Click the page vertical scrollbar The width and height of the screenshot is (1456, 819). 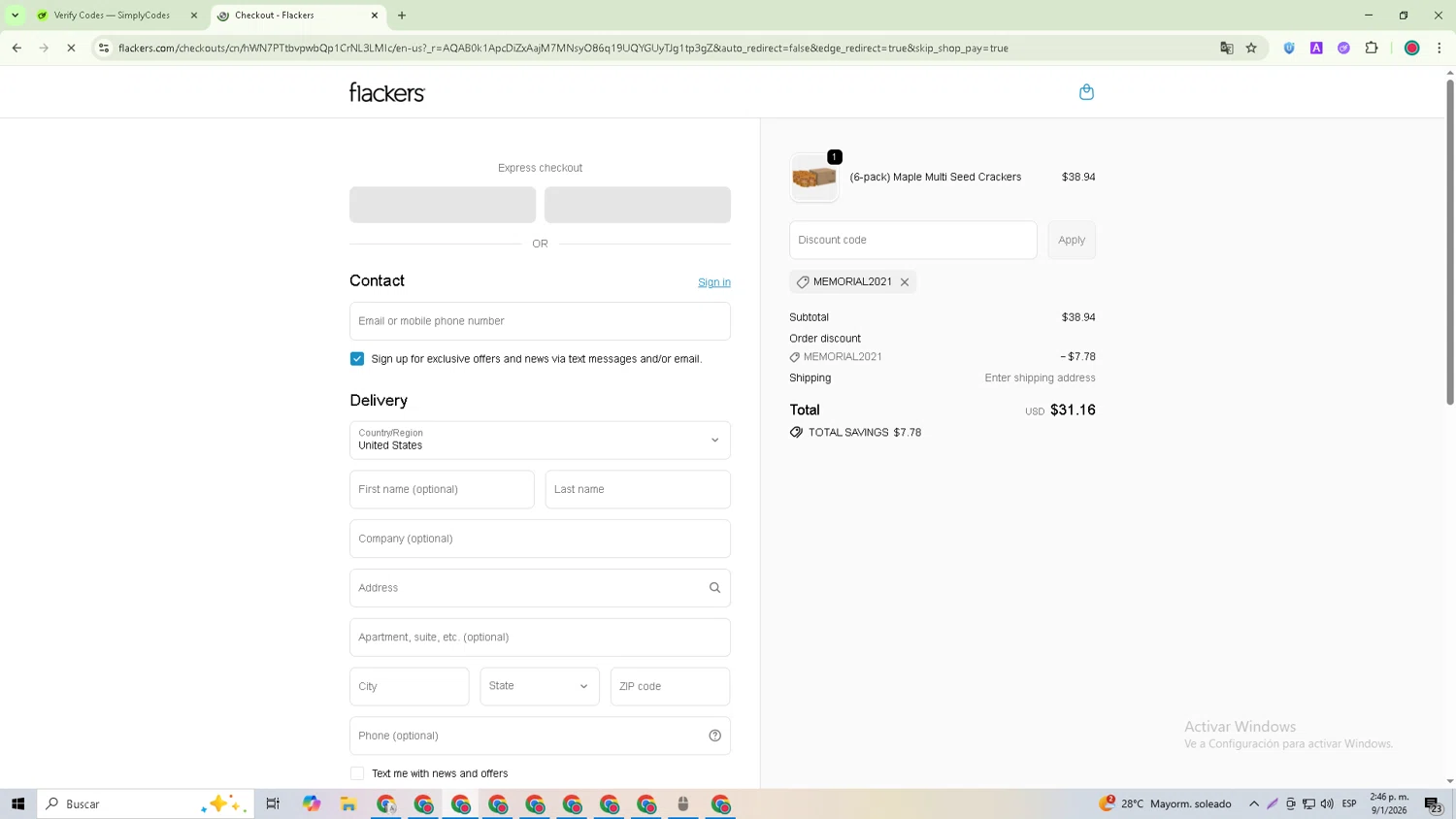coord(1450,243)
